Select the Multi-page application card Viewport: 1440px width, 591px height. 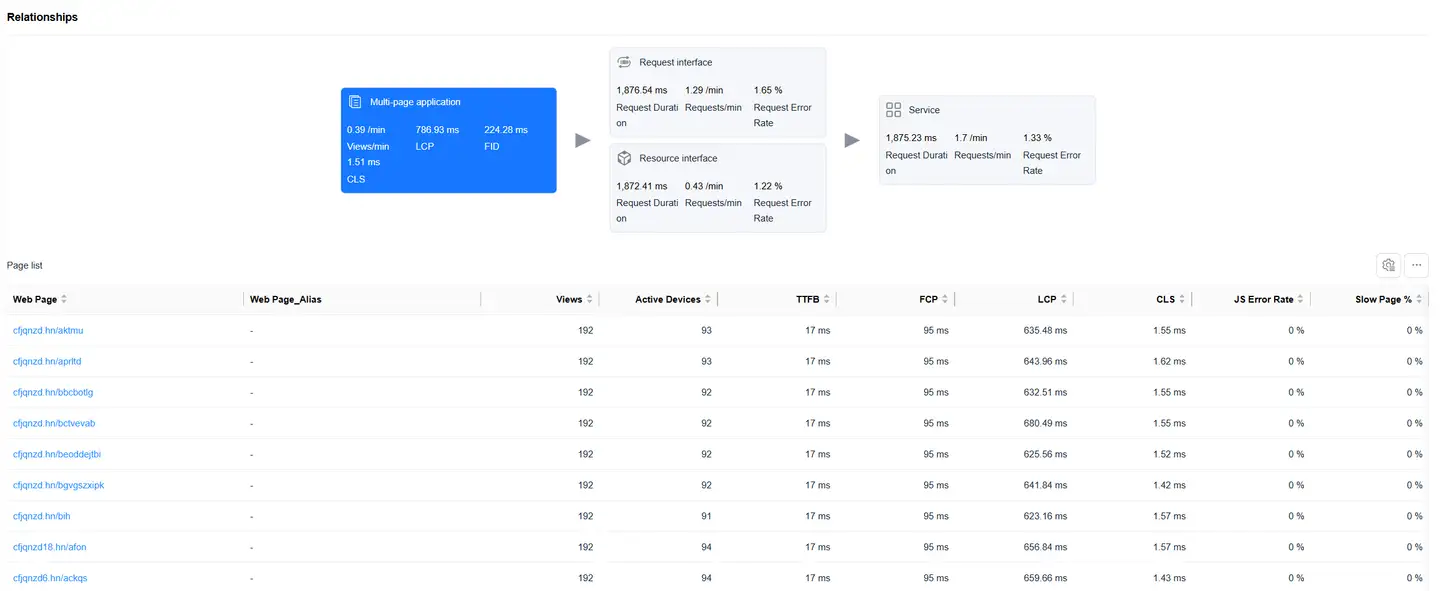tap(448, 140)
